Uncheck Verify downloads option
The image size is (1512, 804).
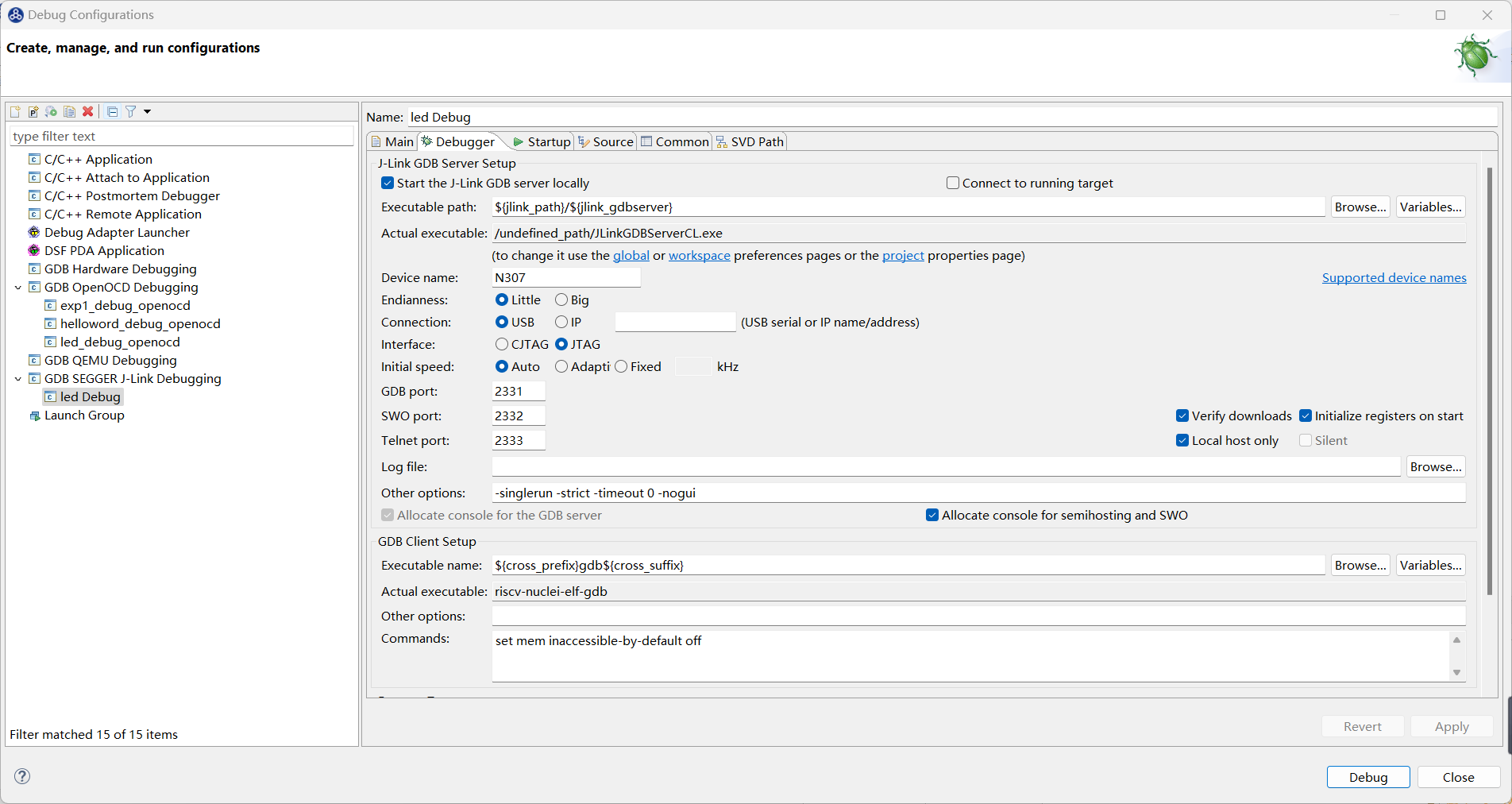click(x=1182, y=416)
